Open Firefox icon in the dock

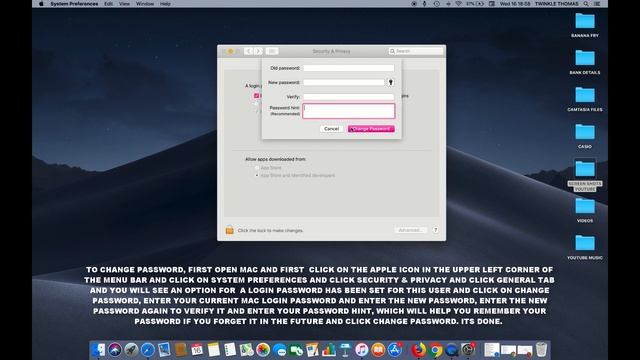[x=418, y=350]
